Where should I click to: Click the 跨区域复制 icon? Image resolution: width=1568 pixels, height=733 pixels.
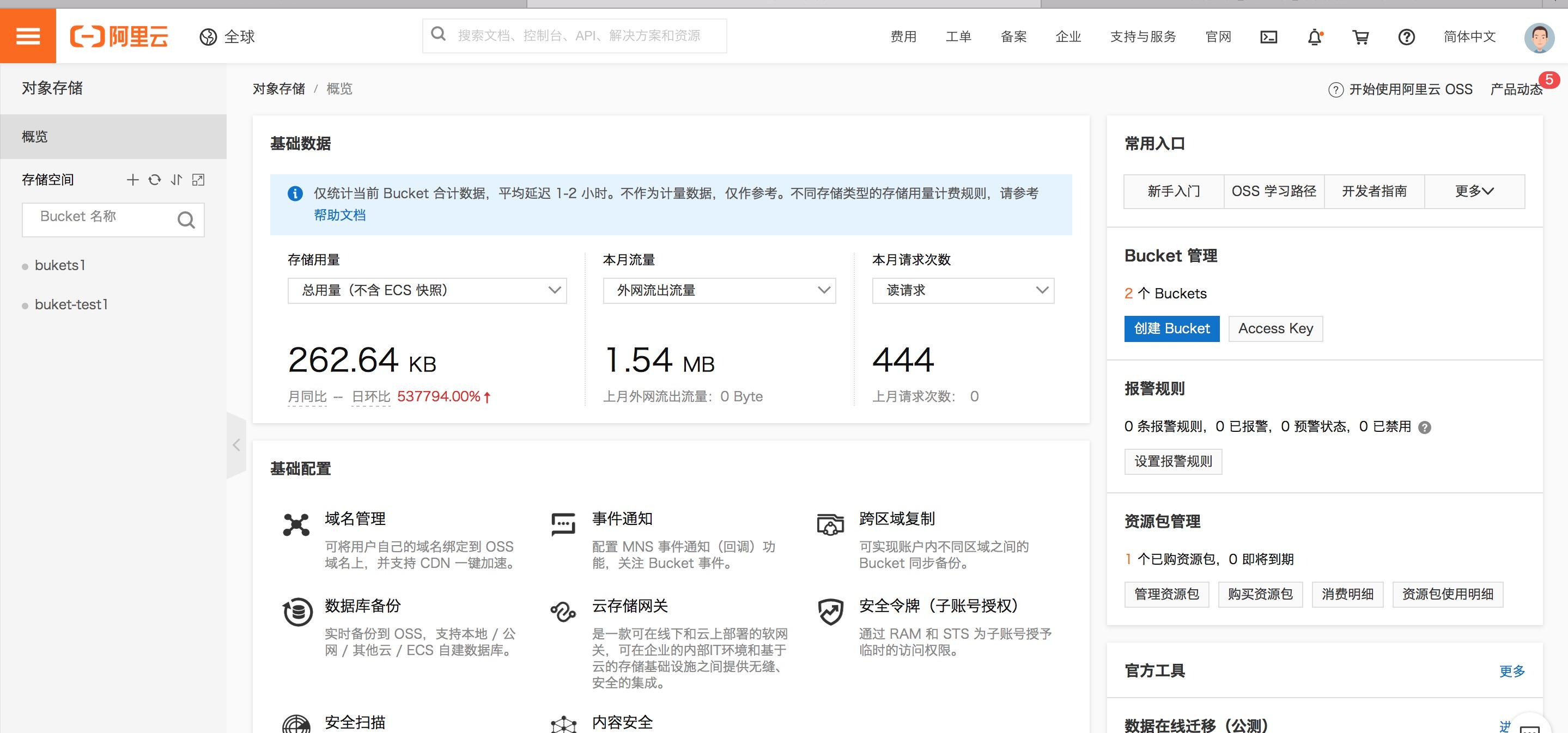830,524
